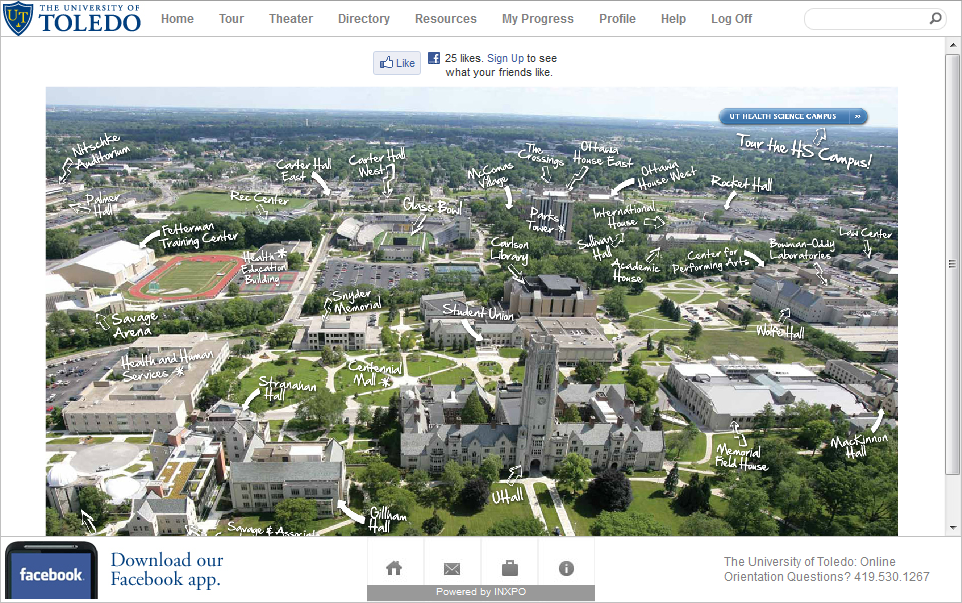
Task: Focus the search input field
Action: [x=866, y=19]
